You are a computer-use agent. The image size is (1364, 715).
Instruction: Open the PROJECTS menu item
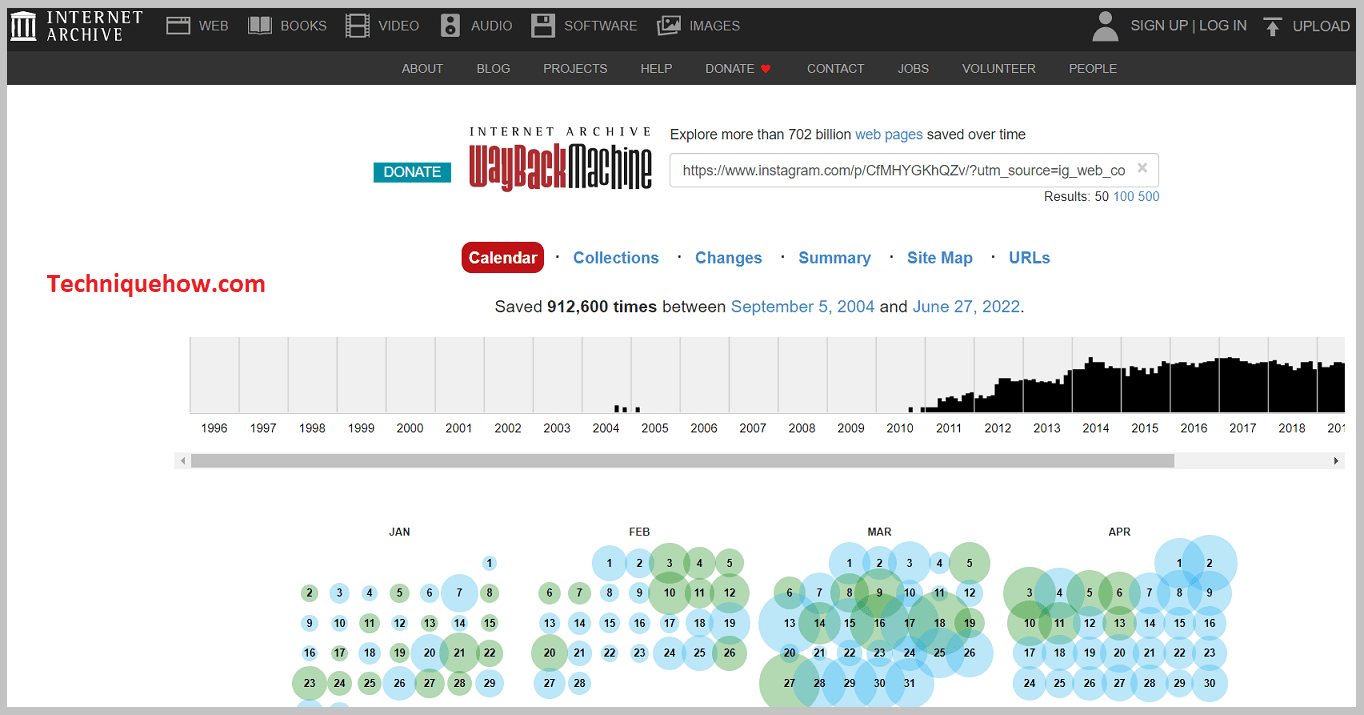pyautogui.click(x=575, y=69)
